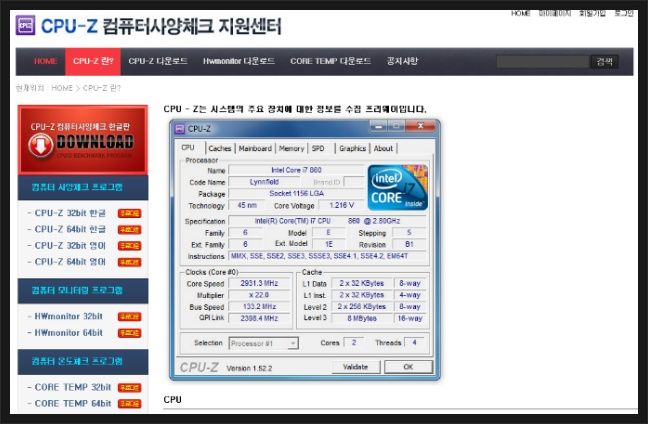
Task: Click orange badge beside HWmonitor 64bit
Action: pos(129,333)
